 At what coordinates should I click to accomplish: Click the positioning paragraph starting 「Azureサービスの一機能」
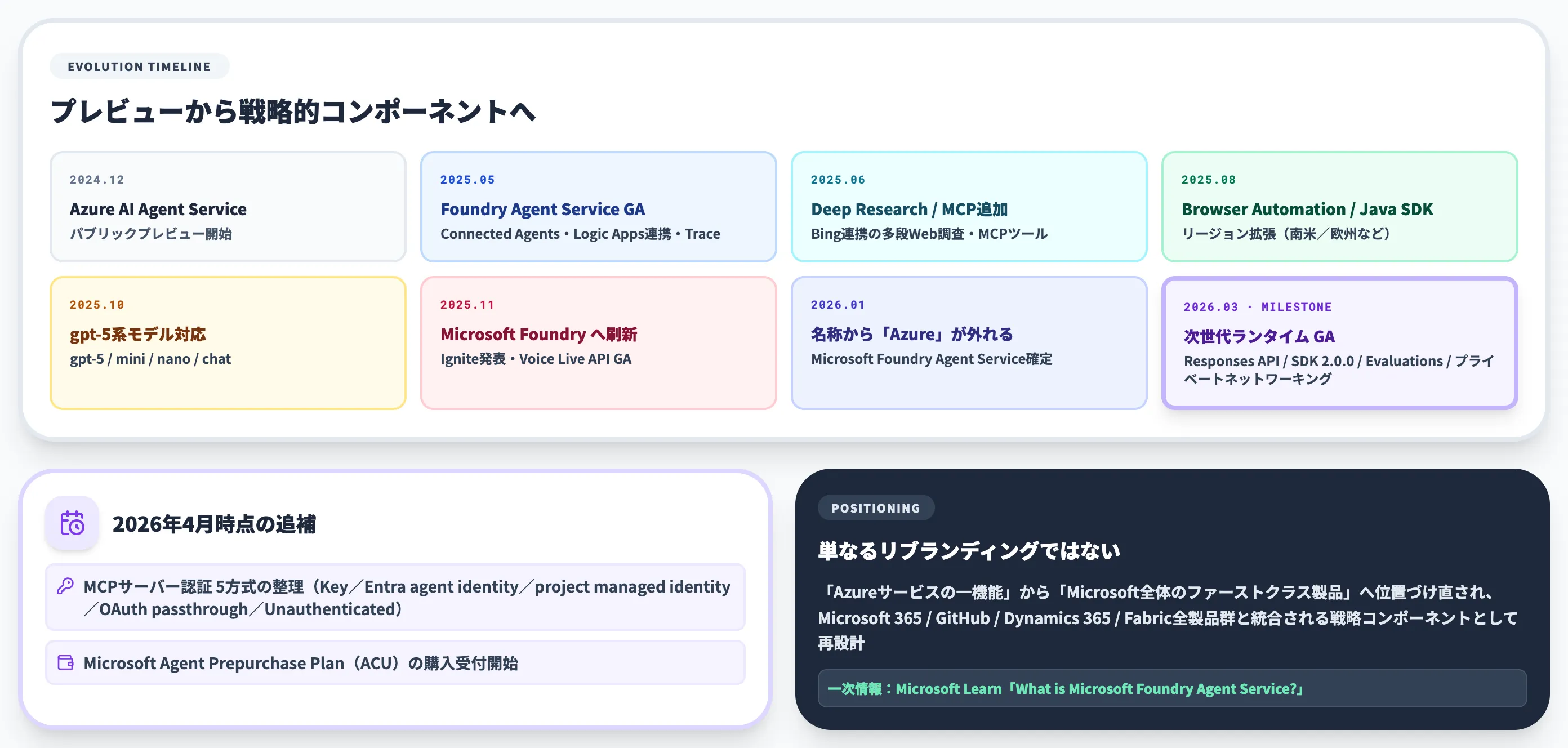tap(1168, 617)
